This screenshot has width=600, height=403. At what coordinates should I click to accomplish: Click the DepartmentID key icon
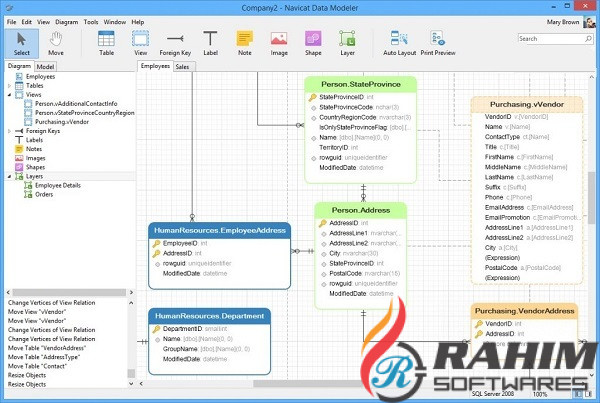tap(157, 329)
